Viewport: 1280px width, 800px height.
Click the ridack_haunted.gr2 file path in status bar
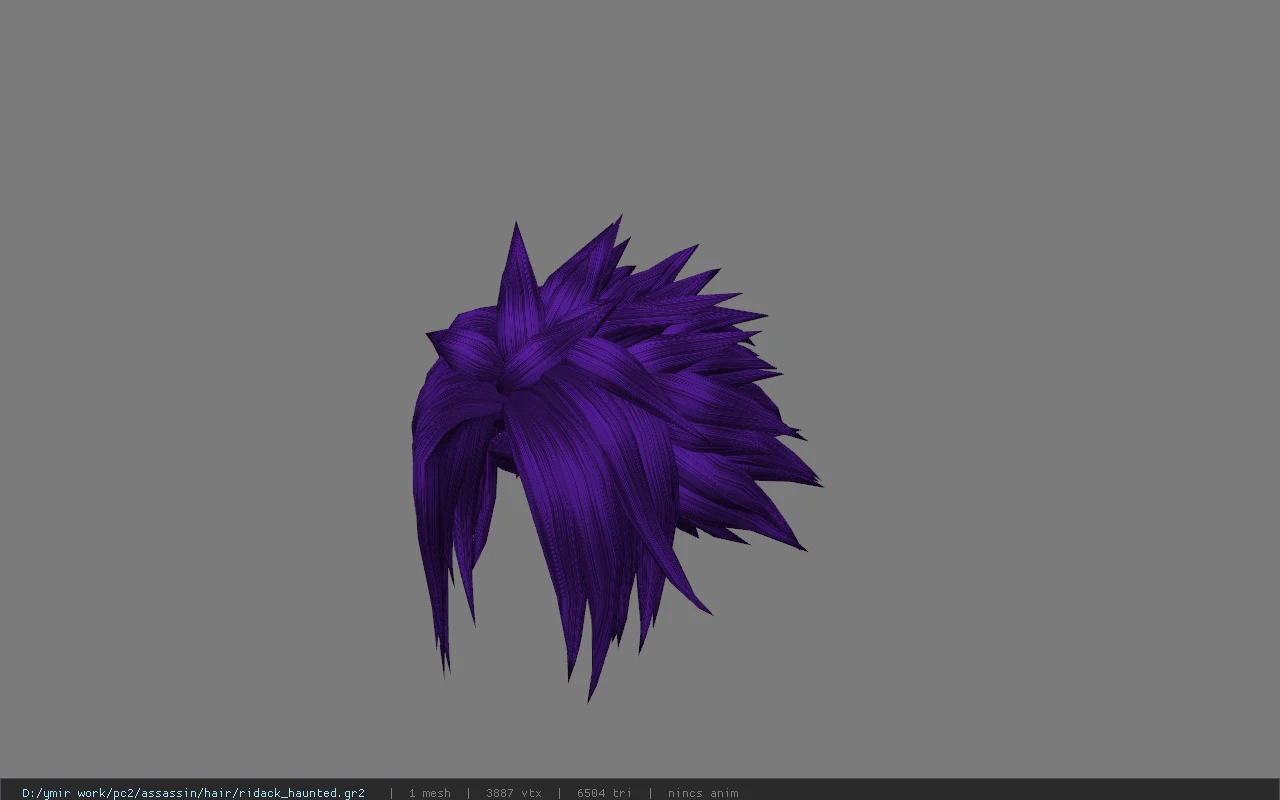tap(193, 793)
